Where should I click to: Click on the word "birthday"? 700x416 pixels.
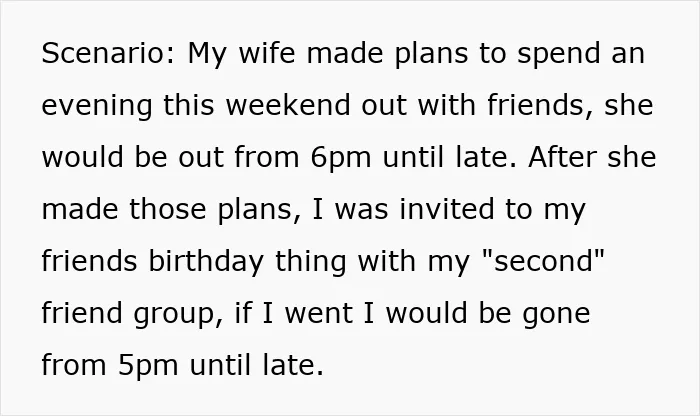206,263
